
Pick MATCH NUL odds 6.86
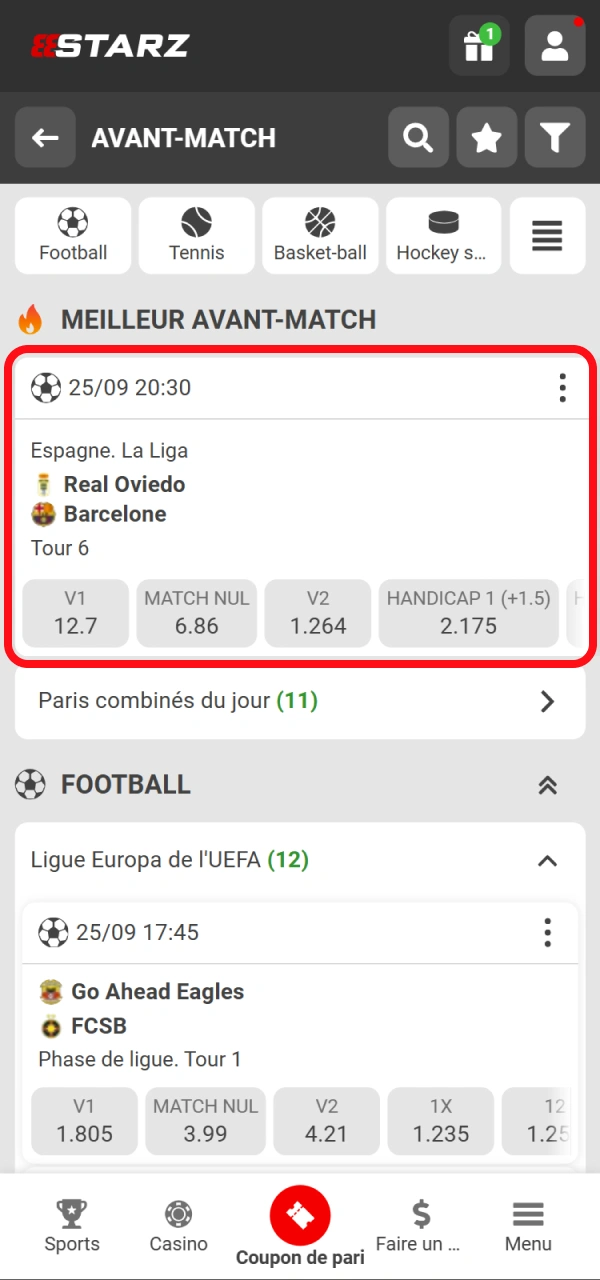pos(197,613)
